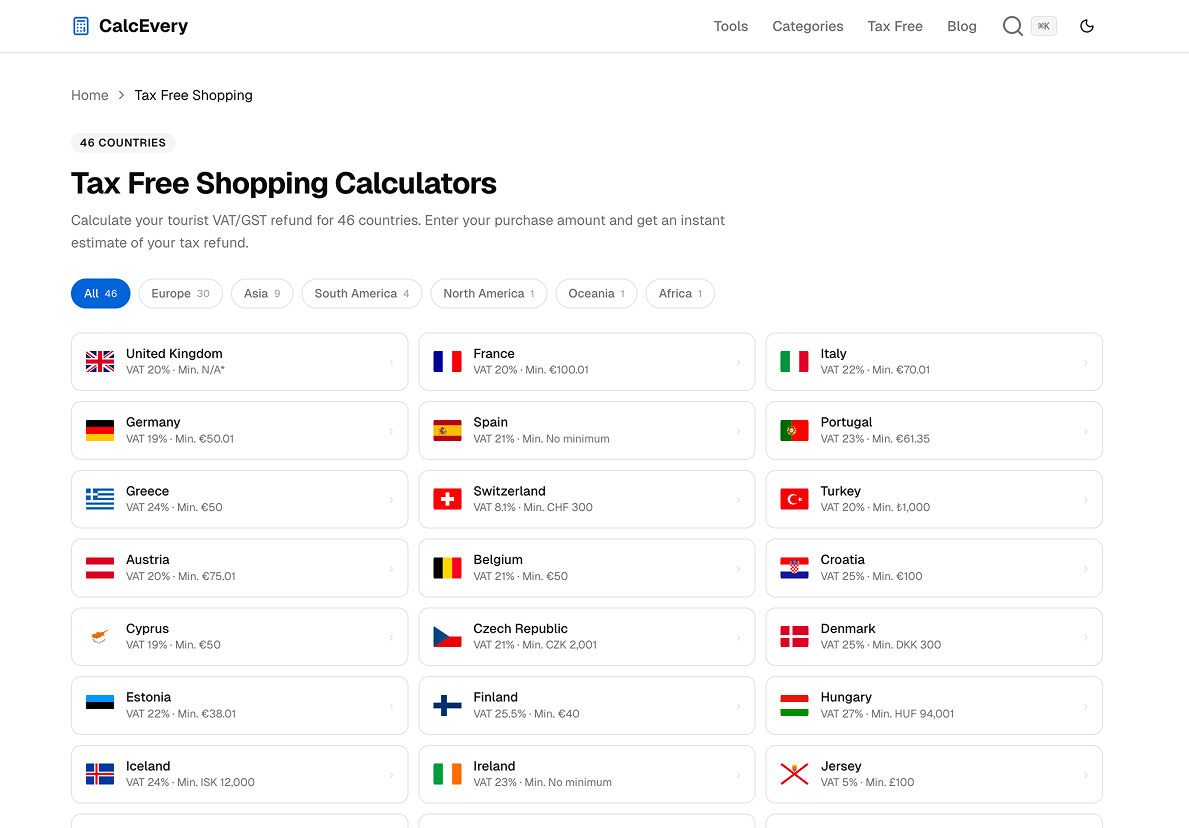The height and width of the screenshot is (828, 1189).
Task: Click the Turkey flag icon
Action: coord(793,498)
